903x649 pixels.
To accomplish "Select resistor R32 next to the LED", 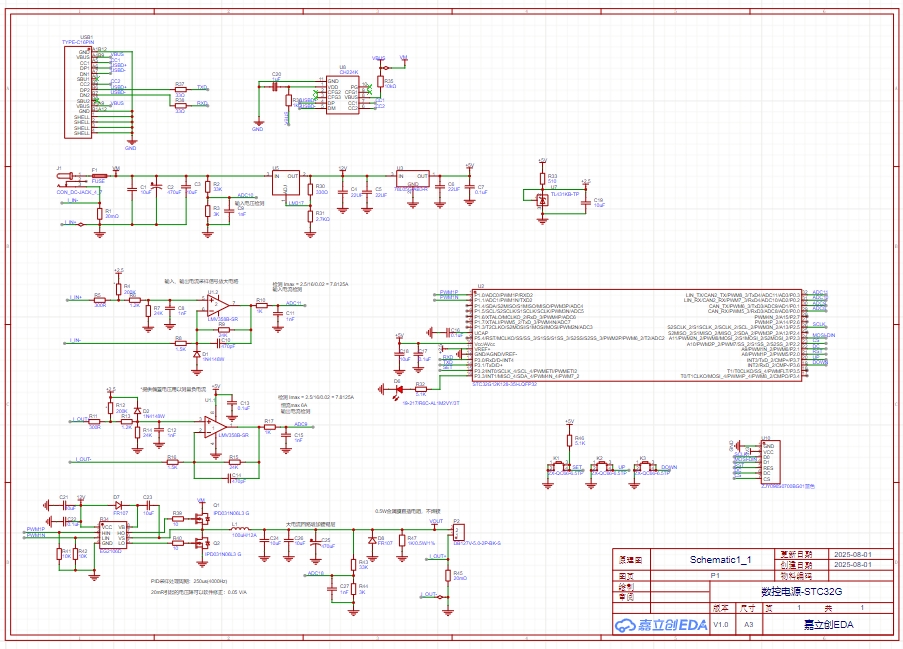I will tap(421, 389).
